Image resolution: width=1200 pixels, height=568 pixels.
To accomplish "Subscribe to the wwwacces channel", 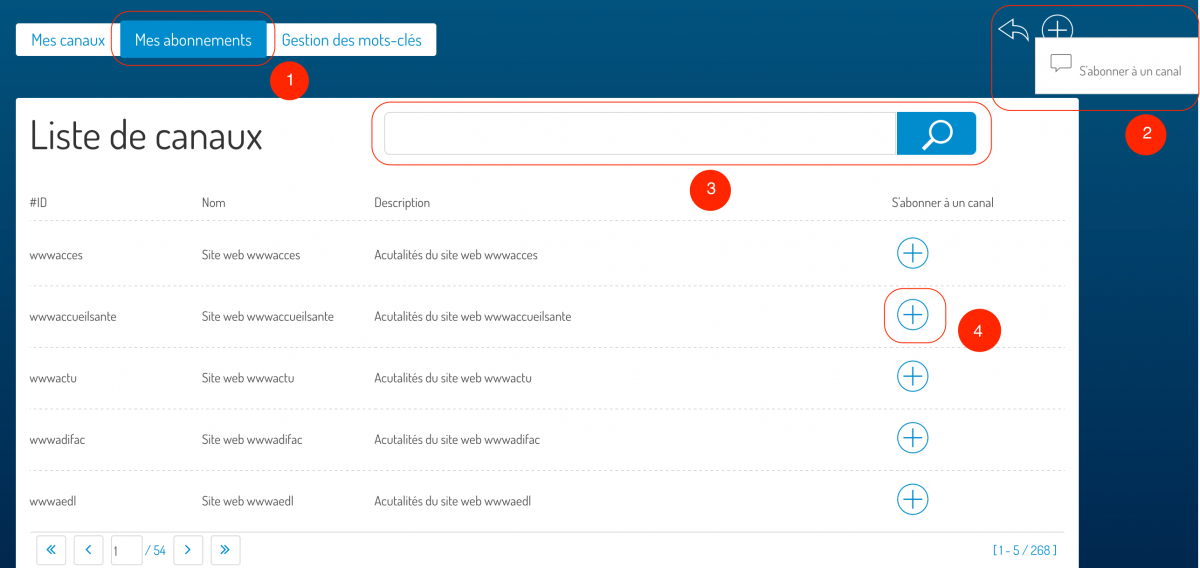I will click(x=912, y=254).
